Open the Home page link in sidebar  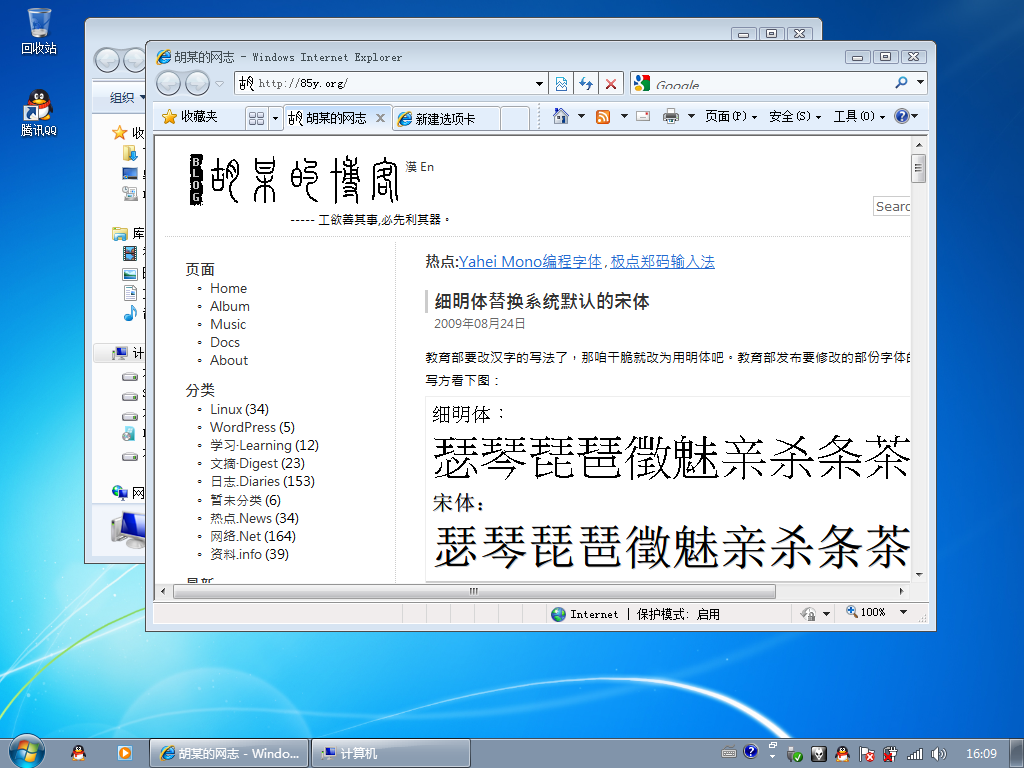(x=228, y=288)
